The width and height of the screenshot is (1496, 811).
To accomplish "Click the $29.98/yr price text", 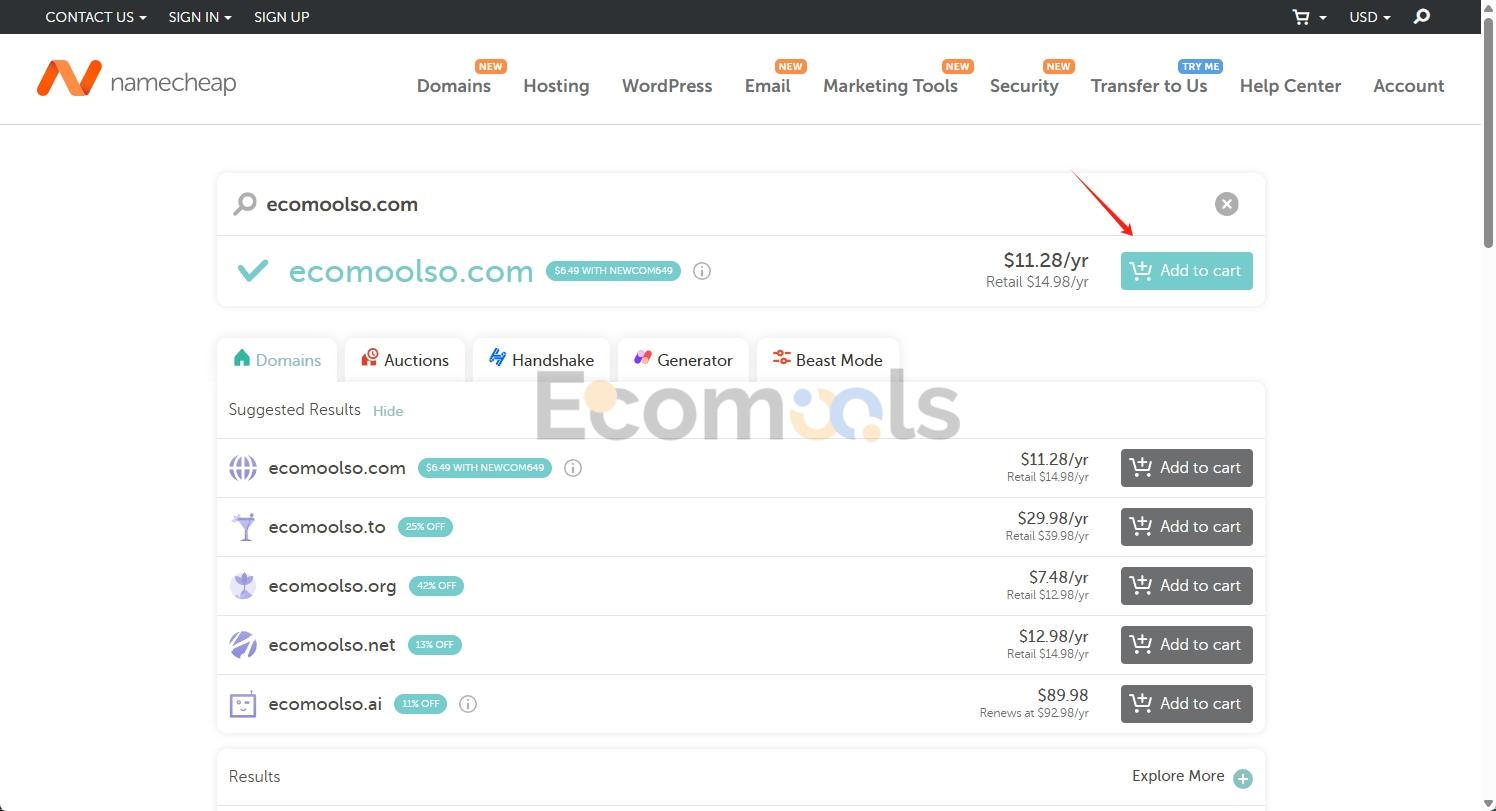I will (x=1054, y=518).
